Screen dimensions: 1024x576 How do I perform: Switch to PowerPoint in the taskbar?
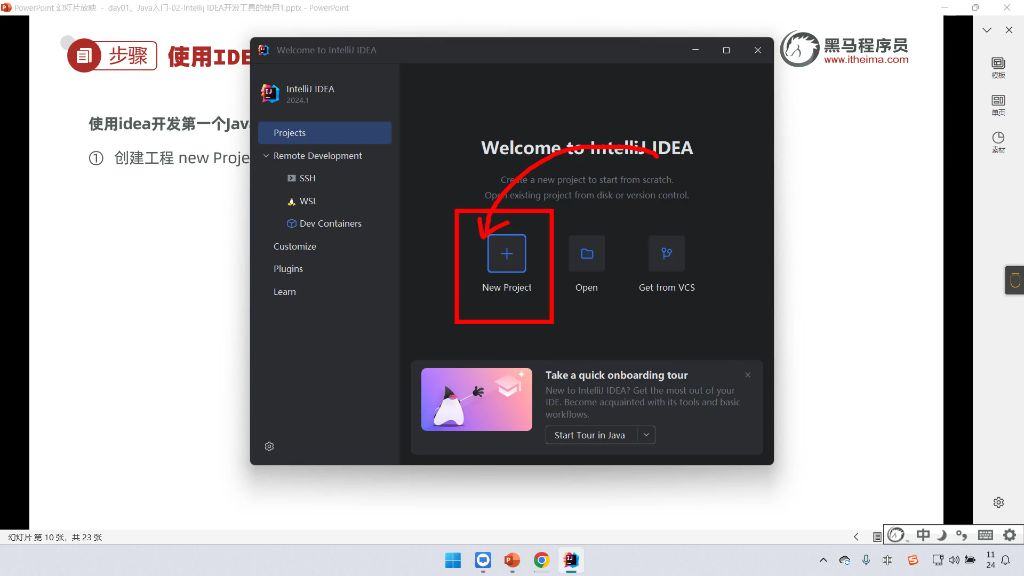[x=512, y=560]
